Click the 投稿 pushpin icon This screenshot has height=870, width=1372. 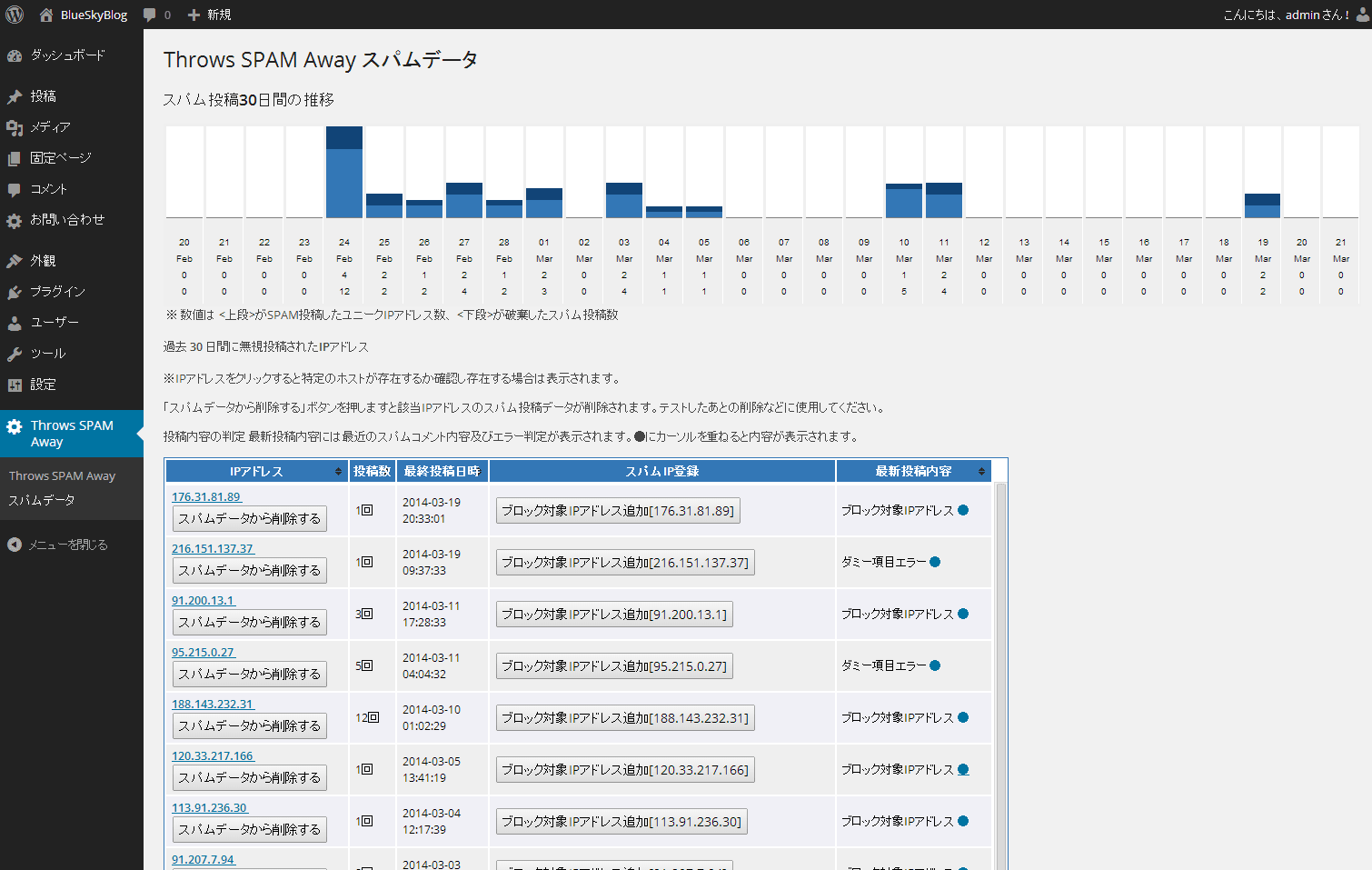(x=15, y=96)
